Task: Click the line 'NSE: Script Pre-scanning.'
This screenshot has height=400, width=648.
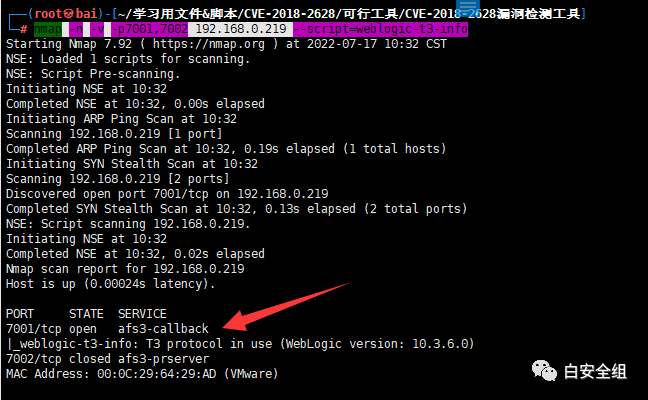Action: tap(93, 74)
